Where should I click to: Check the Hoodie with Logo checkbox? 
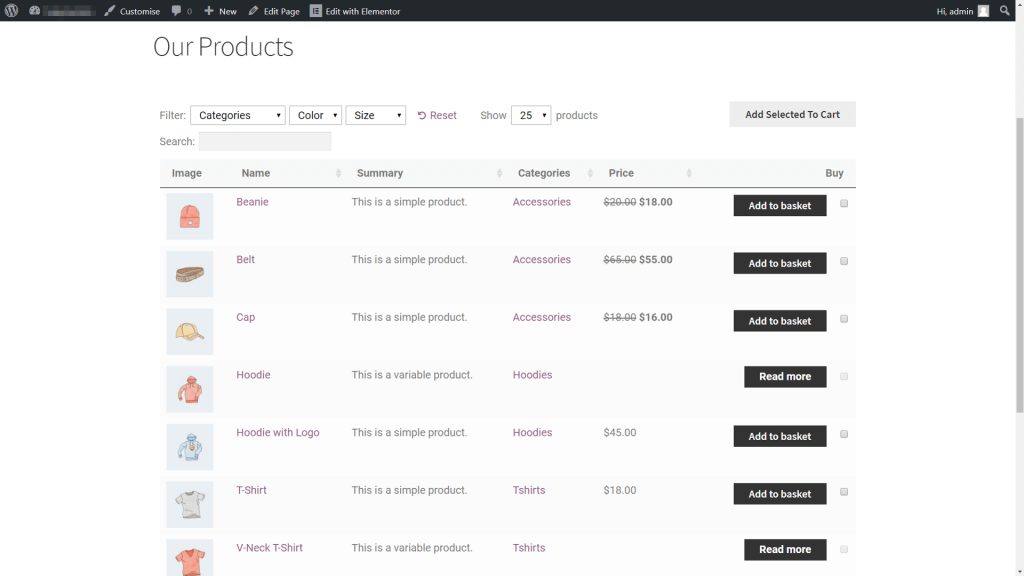pos(844,434)
